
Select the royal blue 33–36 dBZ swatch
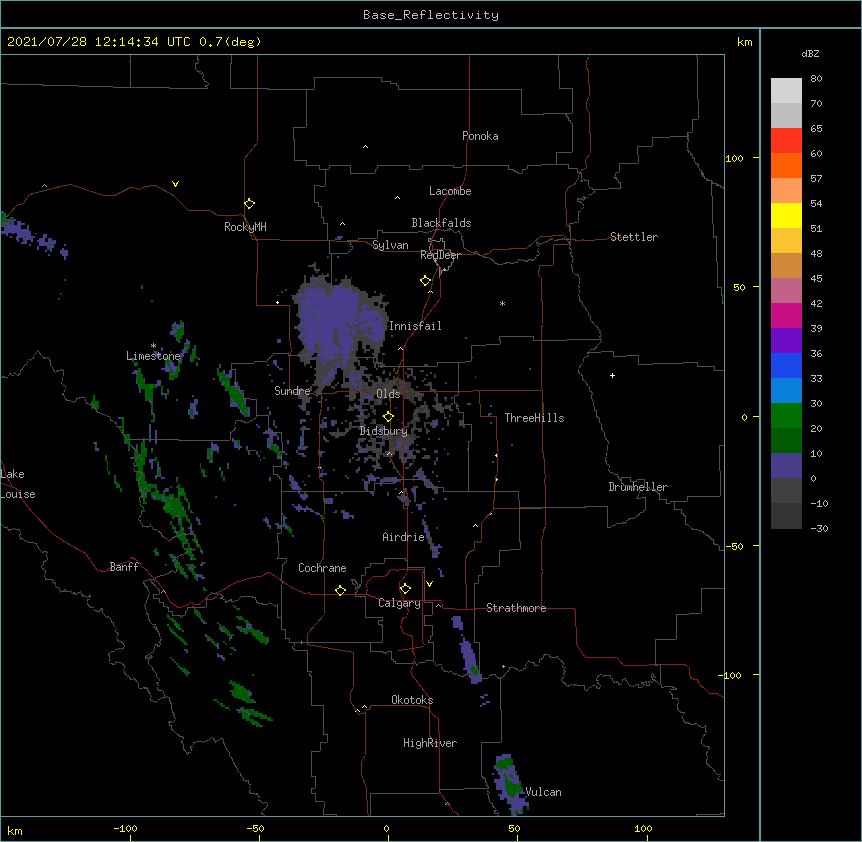point(786,365)
